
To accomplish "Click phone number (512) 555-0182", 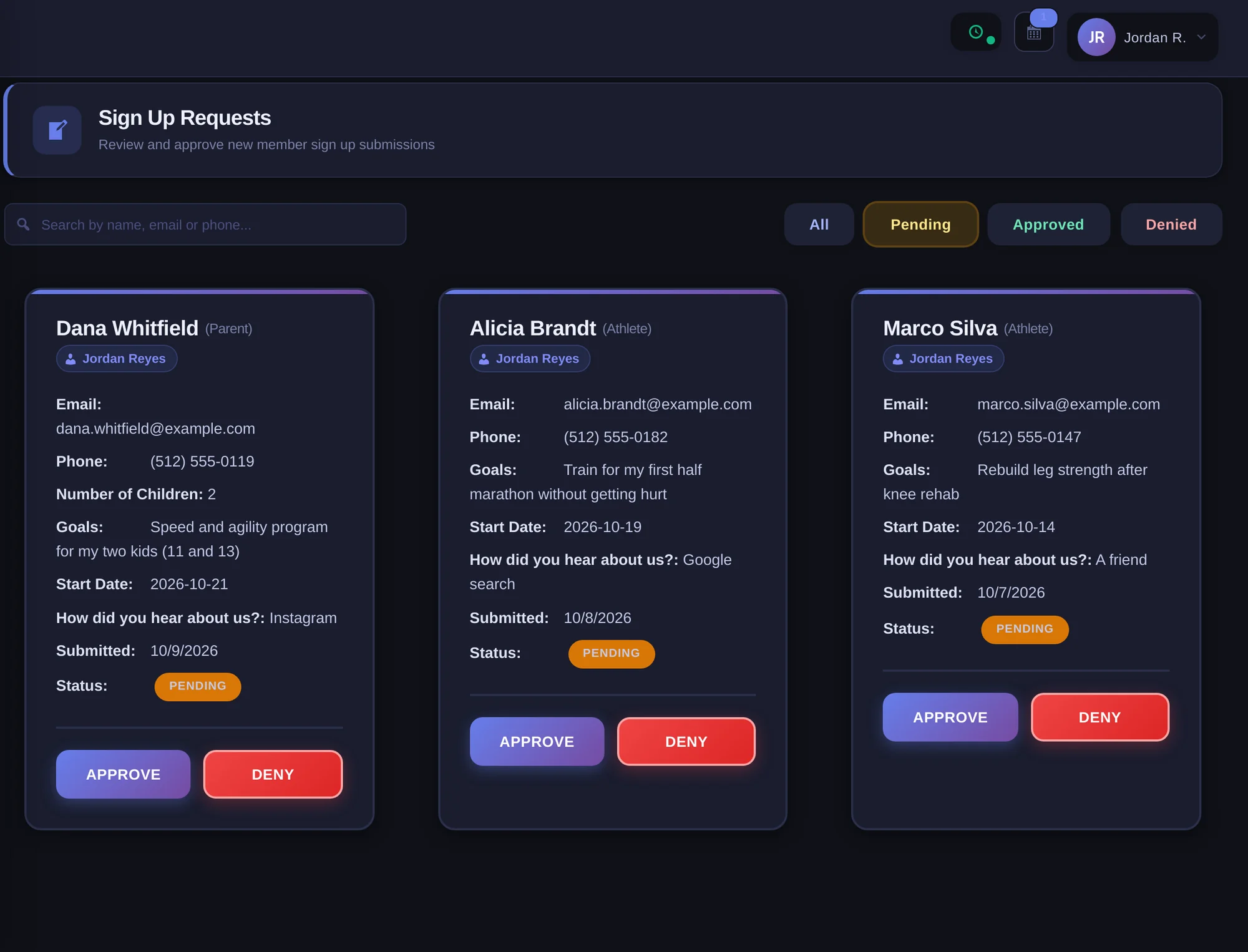I will coord(615,437).
